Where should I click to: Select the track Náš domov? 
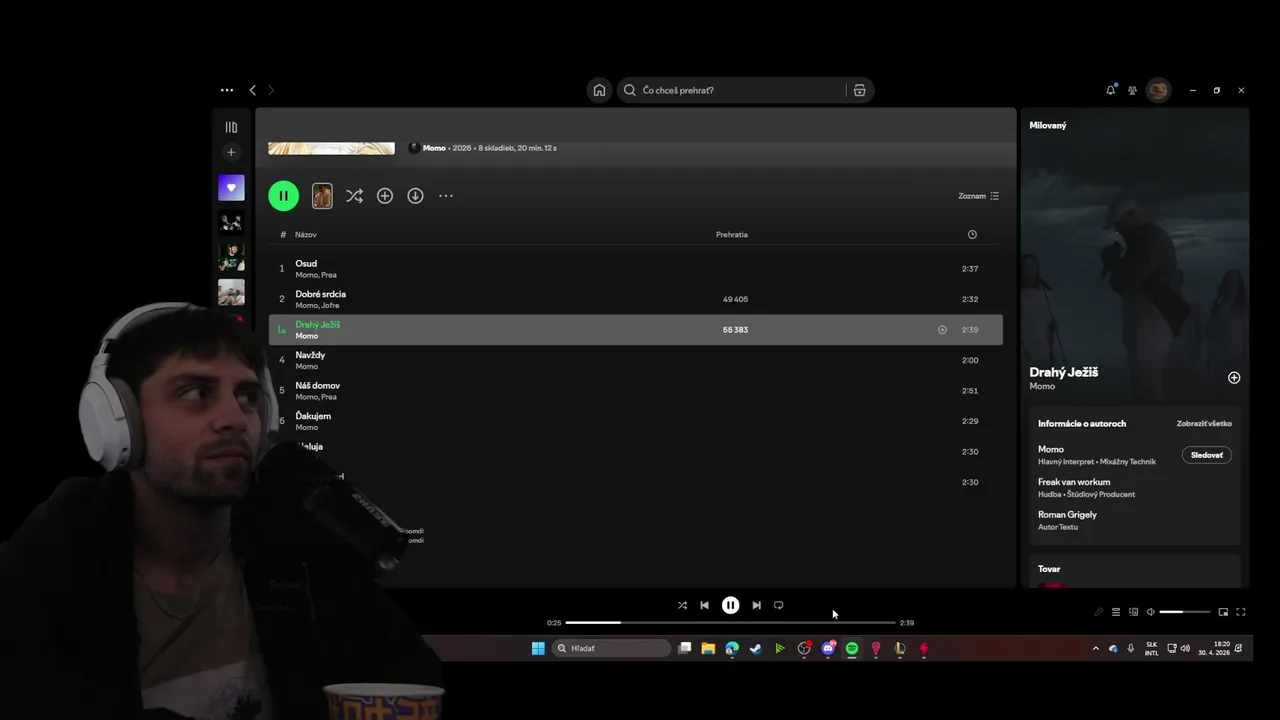pos(635,391)
